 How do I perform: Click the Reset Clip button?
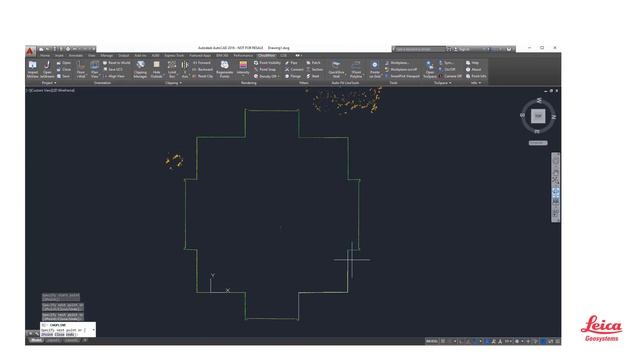pyautogui.click(x=203, y=76)
